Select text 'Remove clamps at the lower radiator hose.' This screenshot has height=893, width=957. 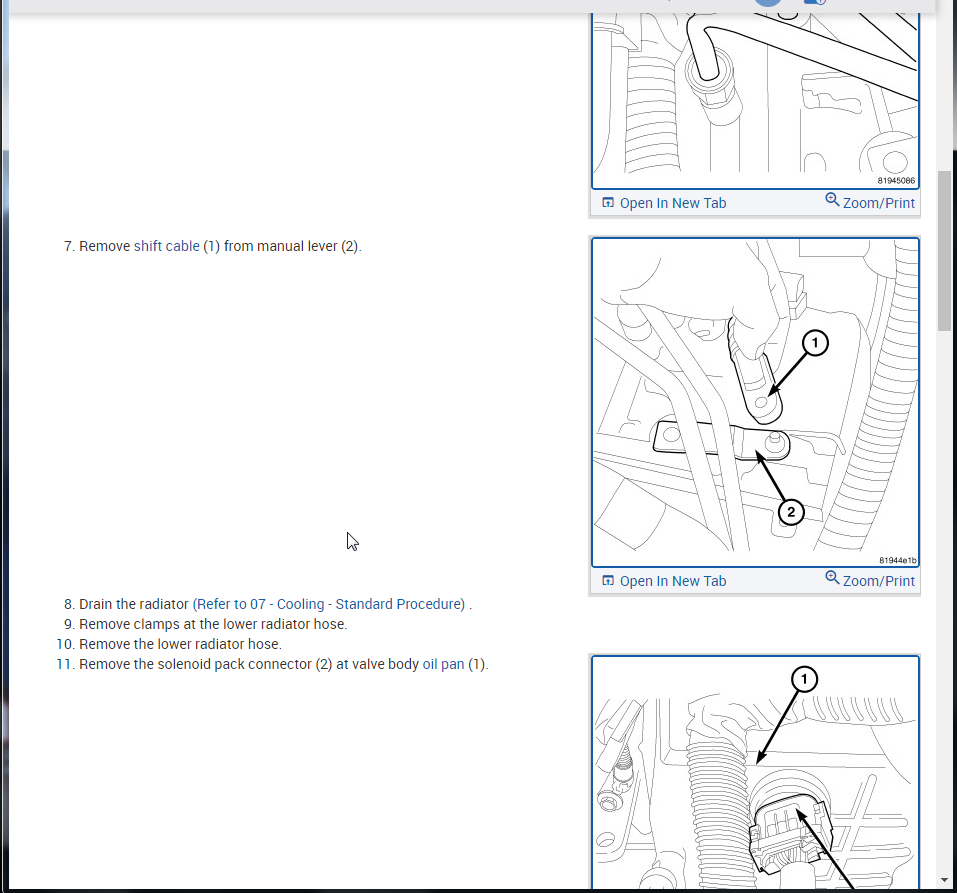pyautogui.click(x=213, y=624)
